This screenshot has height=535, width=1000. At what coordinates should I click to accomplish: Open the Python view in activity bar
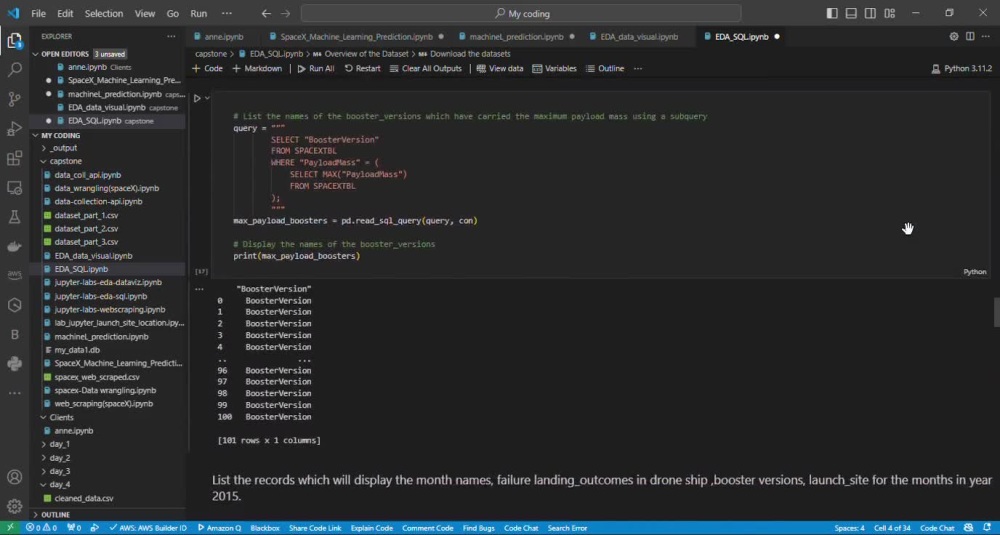pos(14,363)
